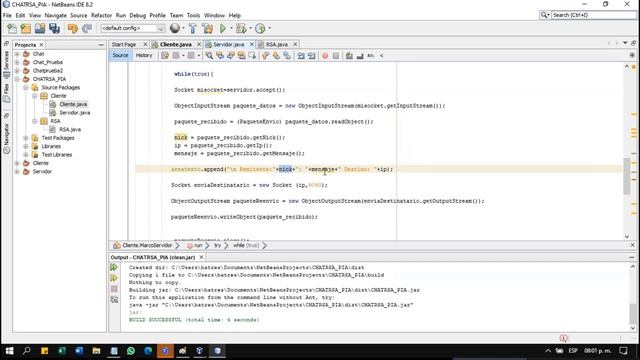This screenshot has height=360, width=640.
Task: Switch to the Servidor.java editor tab
Action: [229, 44]
